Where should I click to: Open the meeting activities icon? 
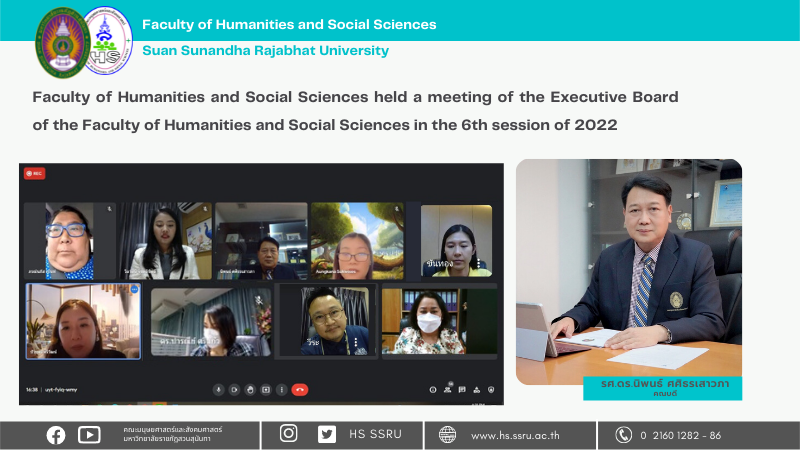click(x=477, y=389)
